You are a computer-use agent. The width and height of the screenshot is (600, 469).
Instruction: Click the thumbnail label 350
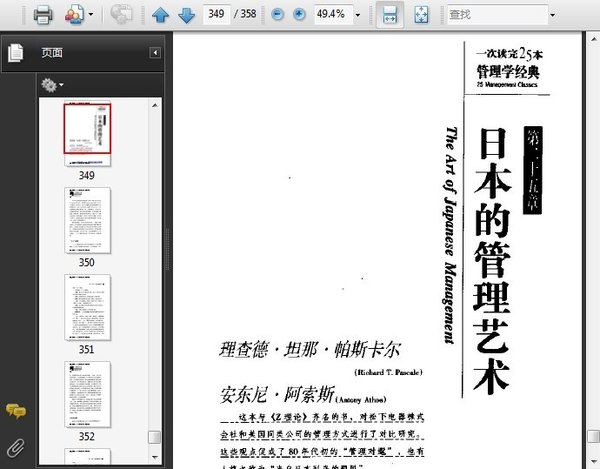pyautogui.click(x=86, y=262)
